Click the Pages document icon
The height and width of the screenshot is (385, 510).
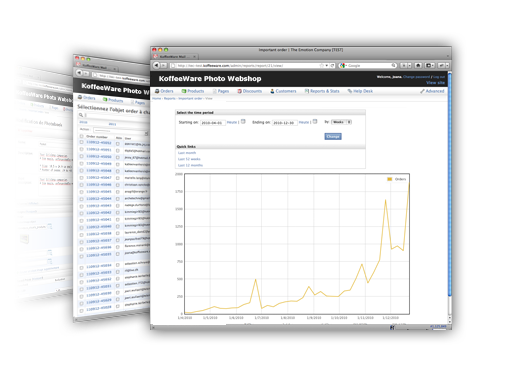(x=215, y=91)
